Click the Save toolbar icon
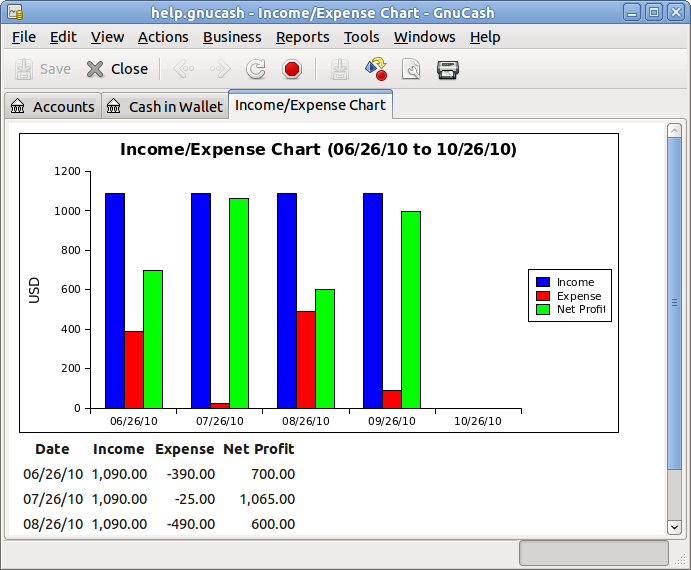This screenshot has width=691, height=570. coord(23,69)
